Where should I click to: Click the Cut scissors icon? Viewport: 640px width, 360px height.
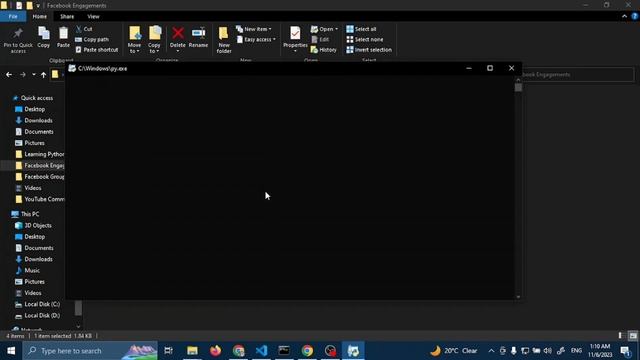pos(79,29)
